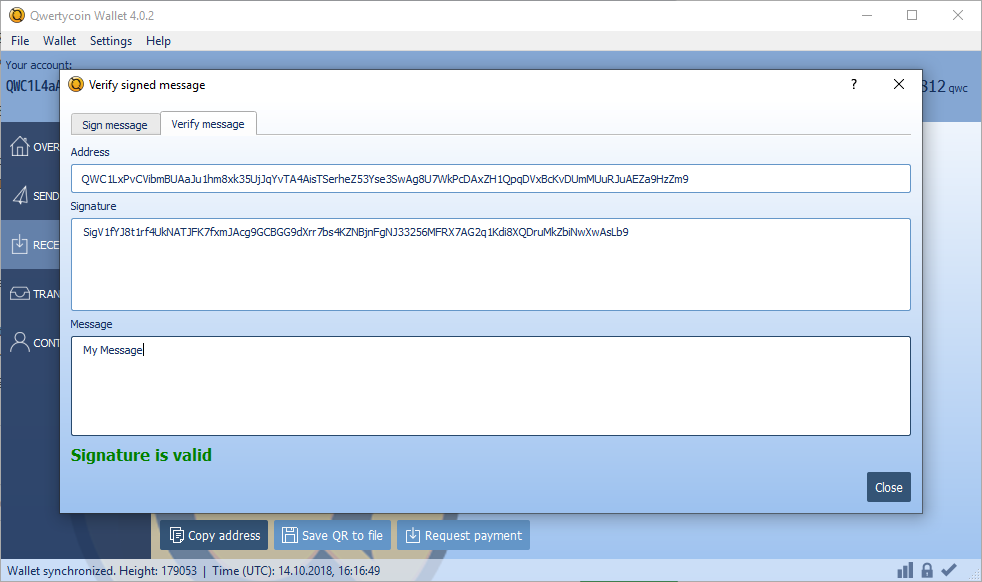Viewport: 982px width, 582px height.
Task: Click the wallet lock status icon
Action: [927, 570]
